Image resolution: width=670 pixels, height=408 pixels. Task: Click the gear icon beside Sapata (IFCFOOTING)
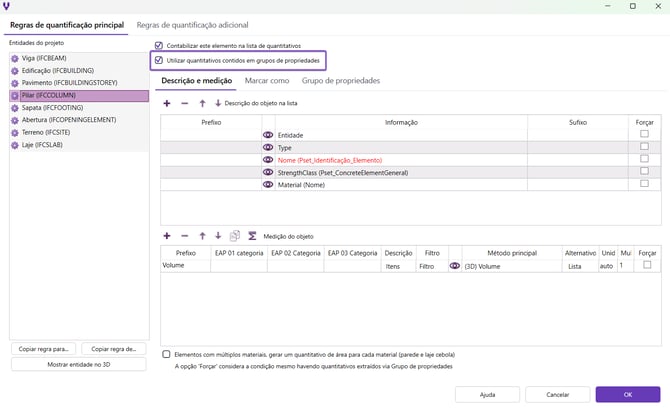pos(15,108)
